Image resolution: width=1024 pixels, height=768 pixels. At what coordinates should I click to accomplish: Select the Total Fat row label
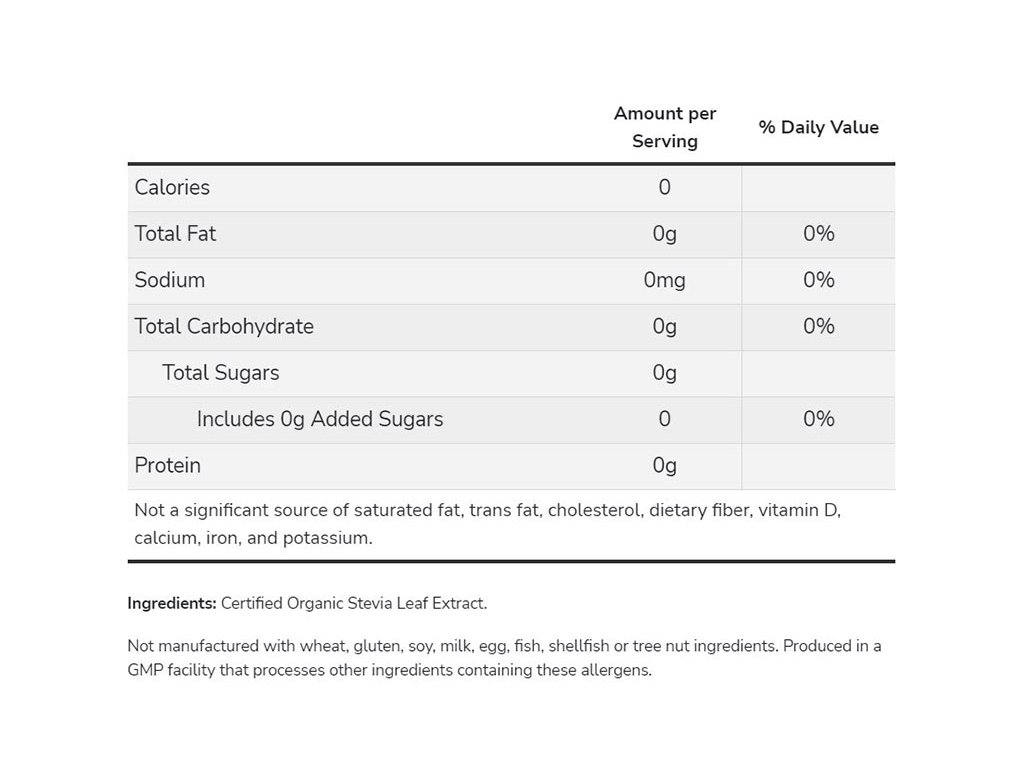coord(175,233)
